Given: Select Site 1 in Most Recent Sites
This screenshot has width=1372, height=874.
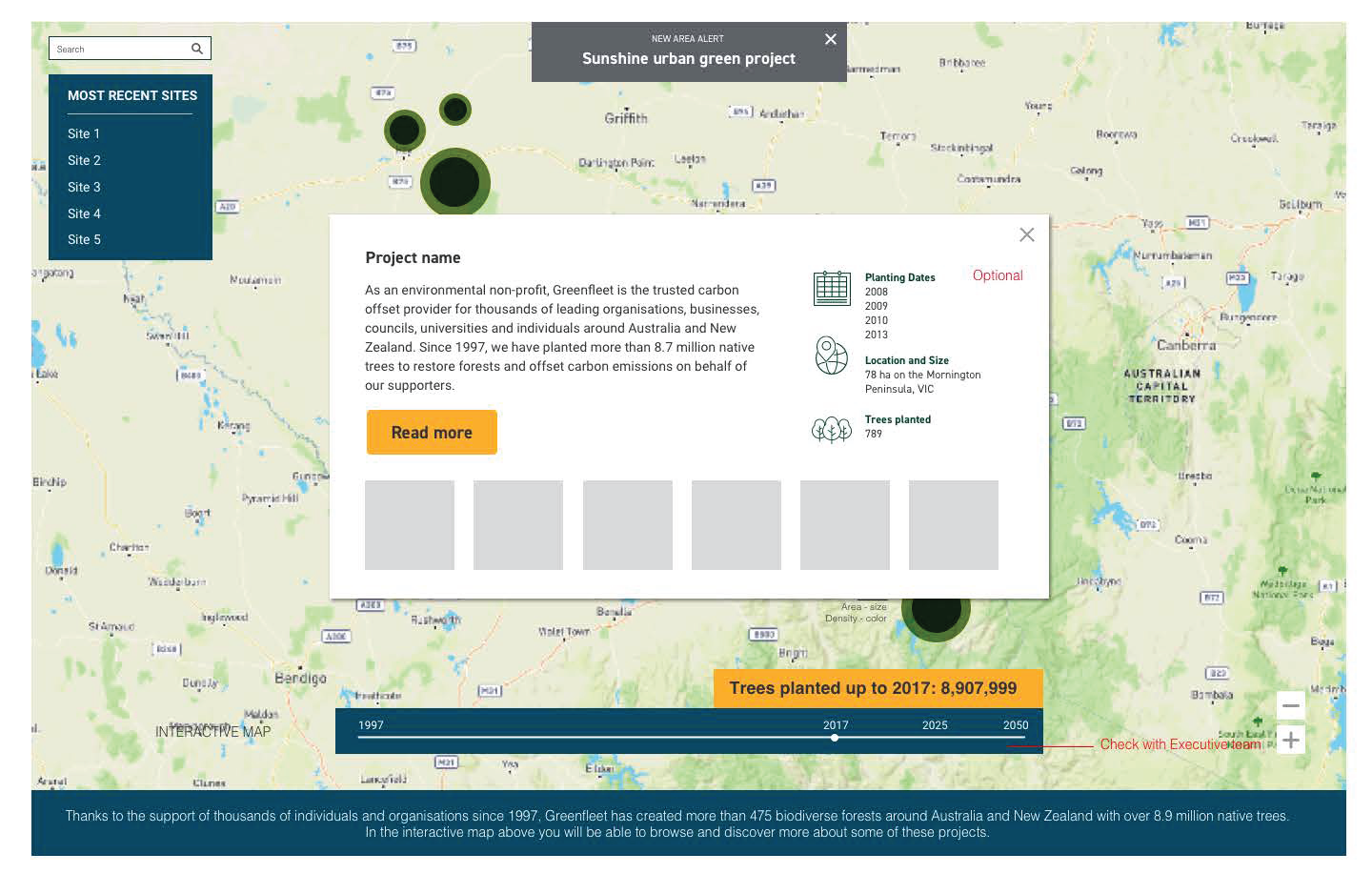Looking at the screenshot, I should (84, 133).
